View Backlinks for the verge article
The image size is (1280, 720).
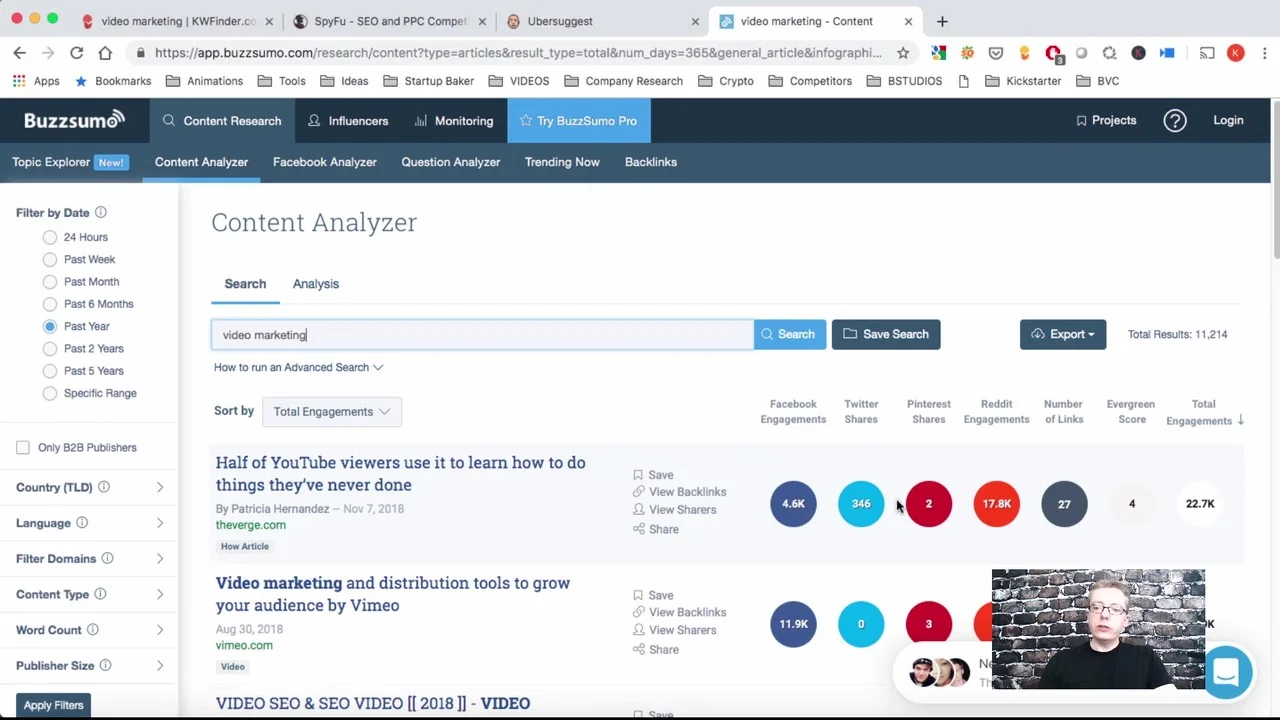coord(680,492)
